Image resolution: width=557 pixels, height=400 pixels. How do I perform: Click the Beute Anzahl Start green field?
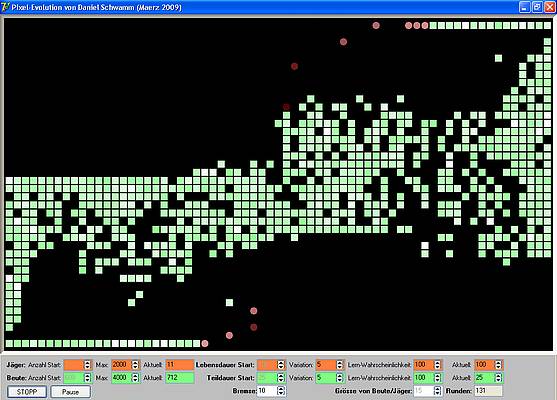(74, 378)
